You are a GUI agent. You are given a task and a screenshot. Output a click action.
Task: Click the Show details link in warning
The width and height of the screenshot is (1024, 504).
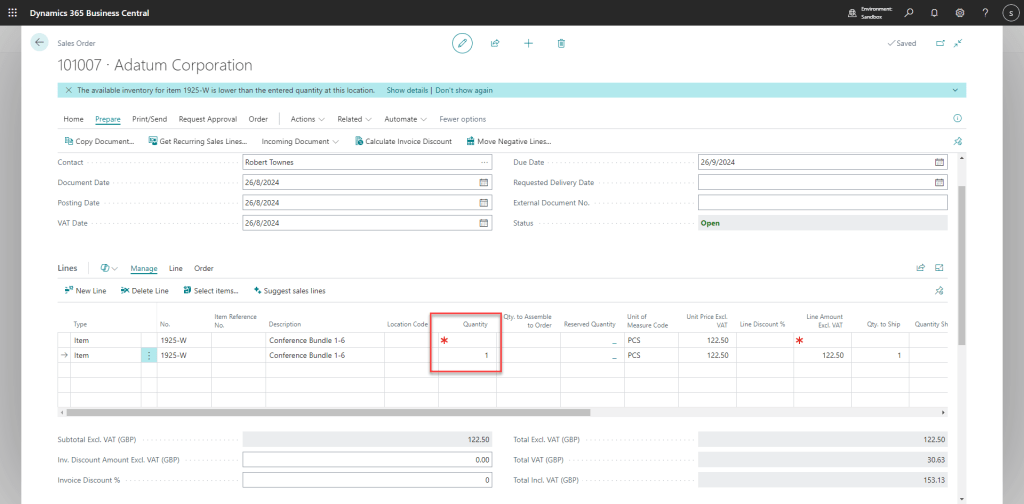pos(407,90)
